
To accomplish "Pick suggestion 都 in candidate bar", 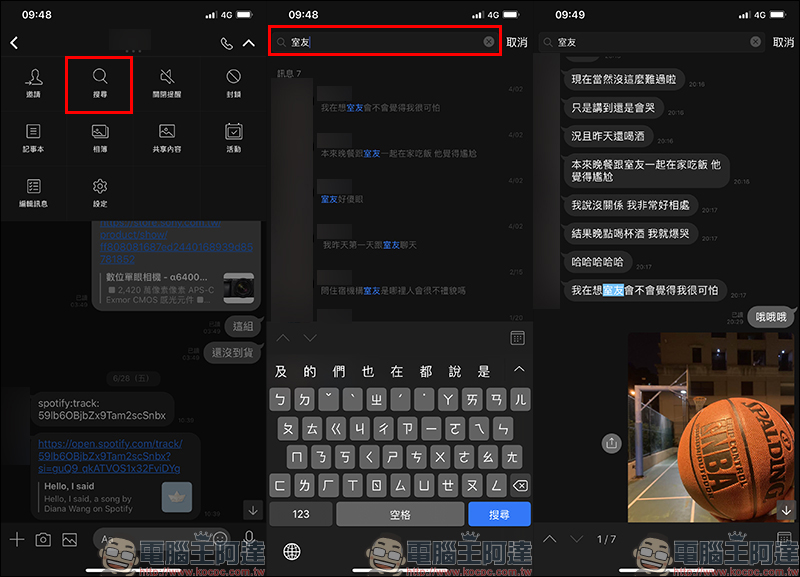I will (x=426, y=371).
